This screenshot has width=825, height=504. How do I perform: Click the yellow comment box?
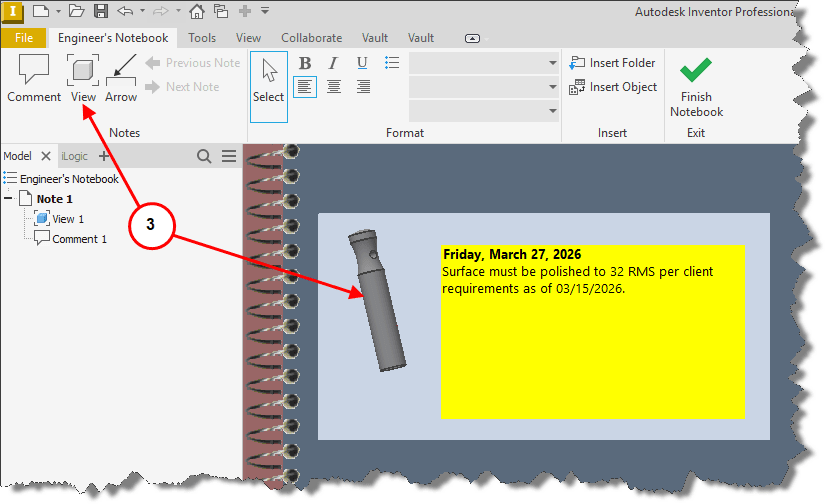click(x=592, y=332)
